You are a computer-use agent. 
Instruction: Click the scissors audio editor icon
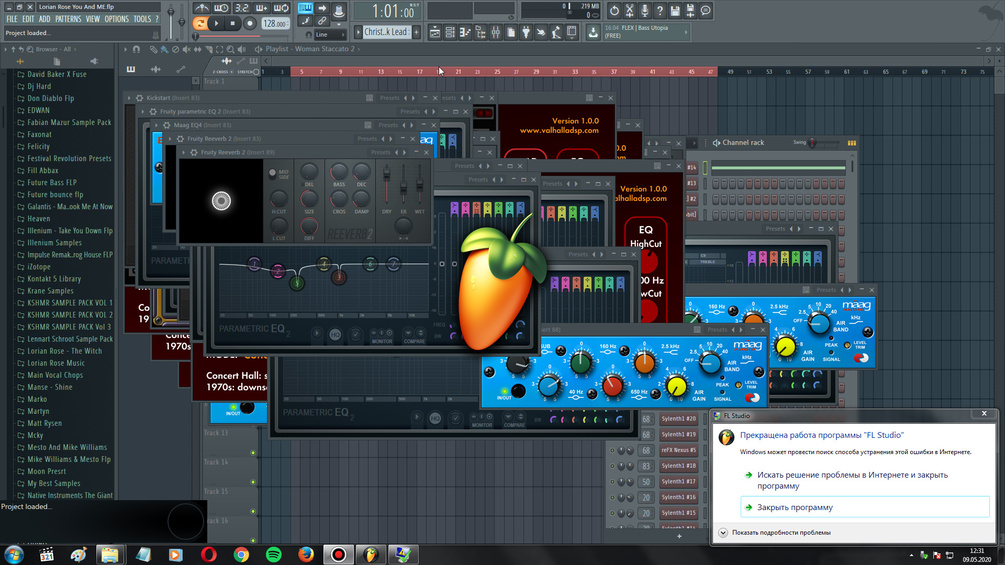point(629,11)
